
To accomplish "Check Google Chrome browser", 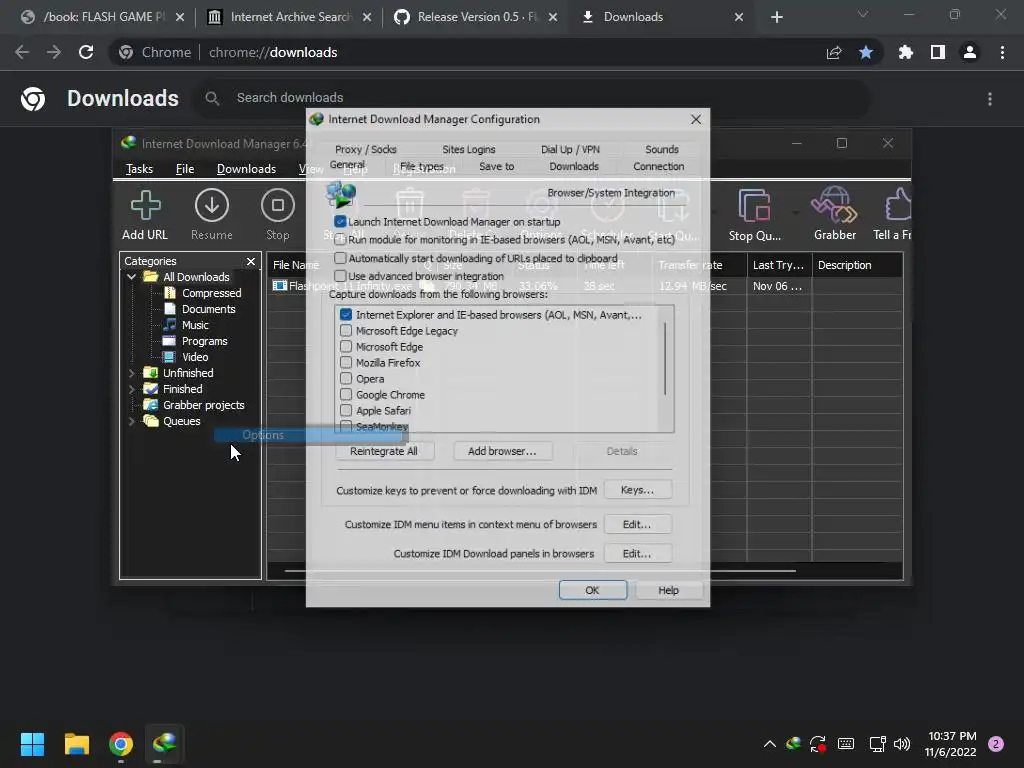I will pos(346,394).
